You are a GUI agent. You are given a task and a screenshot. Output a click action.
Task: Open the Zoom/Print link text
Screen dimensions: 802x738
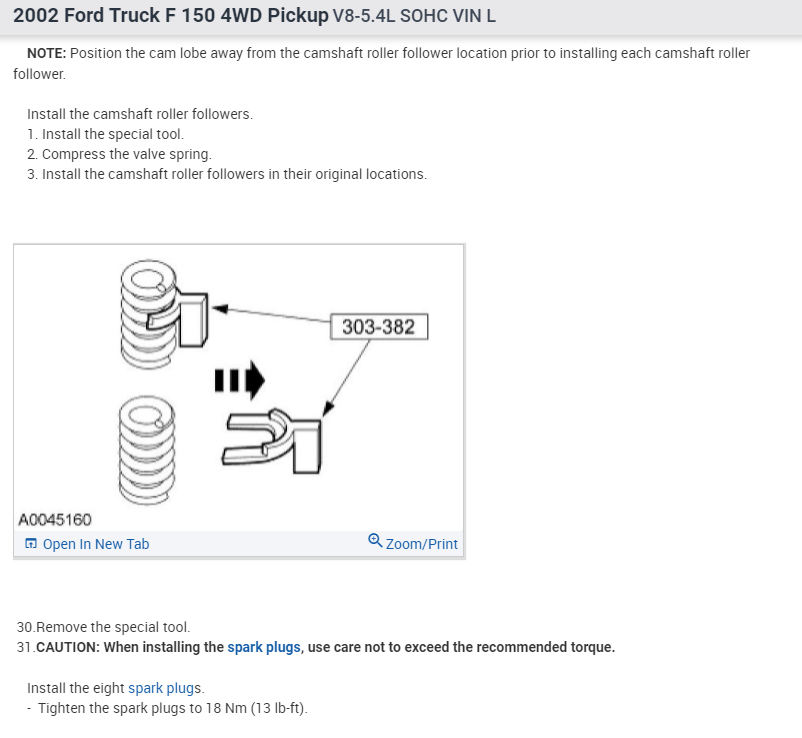point(421,544)
